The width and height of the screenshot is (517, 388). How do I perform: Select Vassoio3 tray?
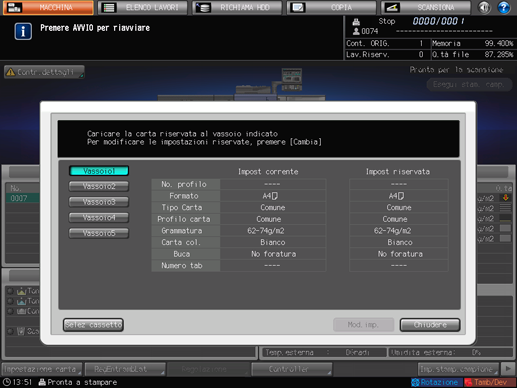pyautogui.click(x=99, y=202)
